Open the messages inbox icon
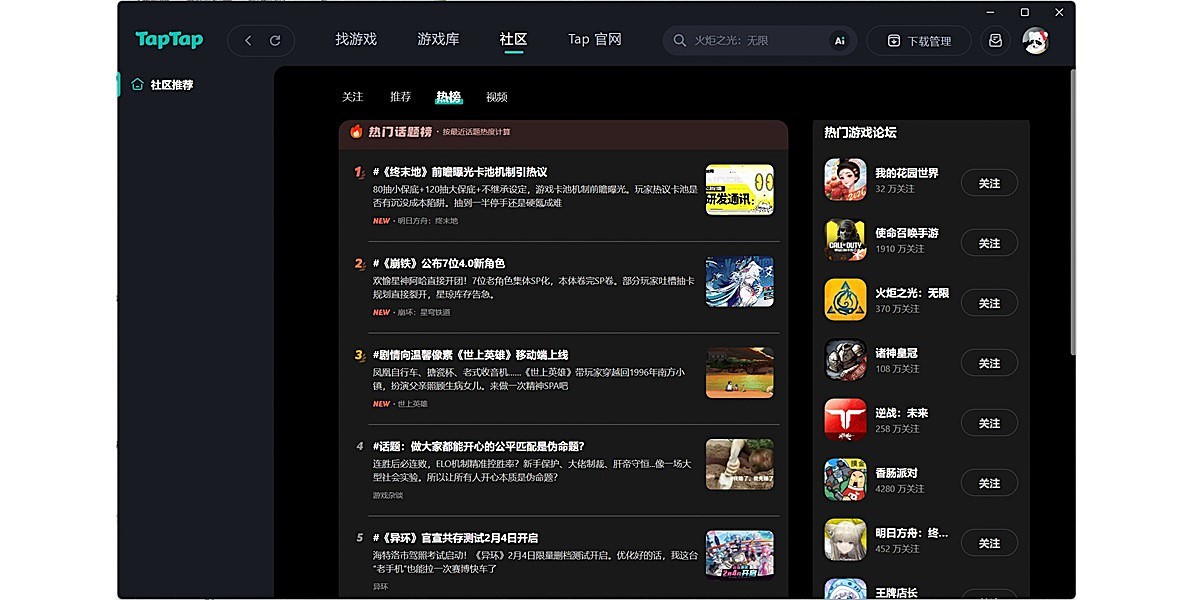Image resolution: width=1200 pixels, height=600 pixels. 993,40
